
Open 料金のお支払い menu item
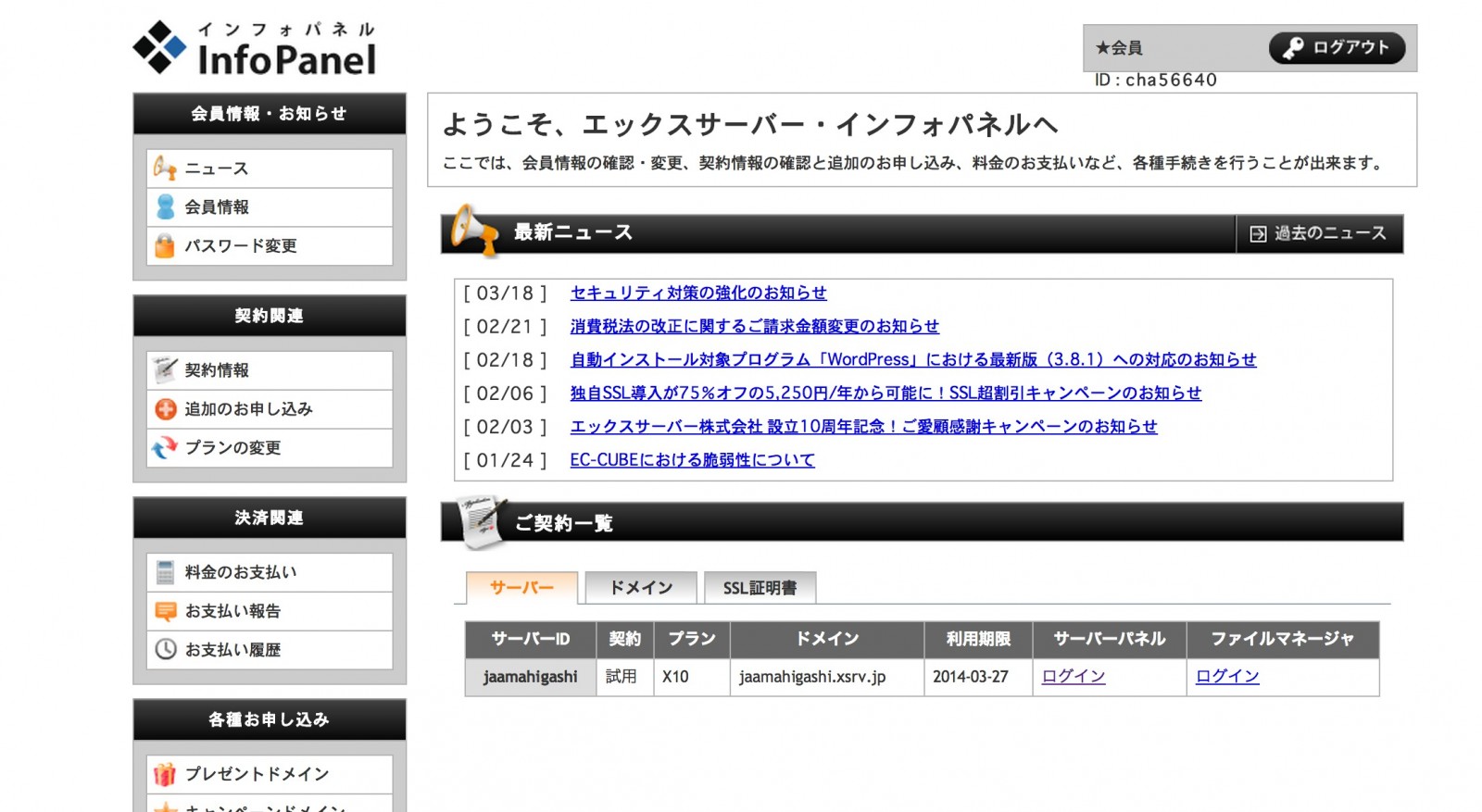pyautogui.click(x=270, y=572)
